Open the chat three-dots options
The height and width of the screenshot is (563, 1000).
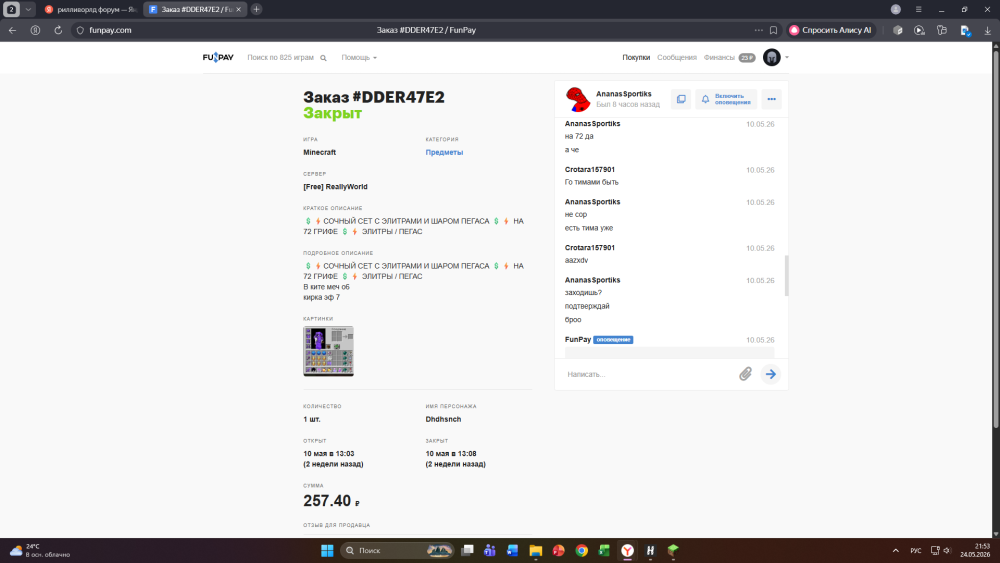pyautogui.click(x=772, y=99)
